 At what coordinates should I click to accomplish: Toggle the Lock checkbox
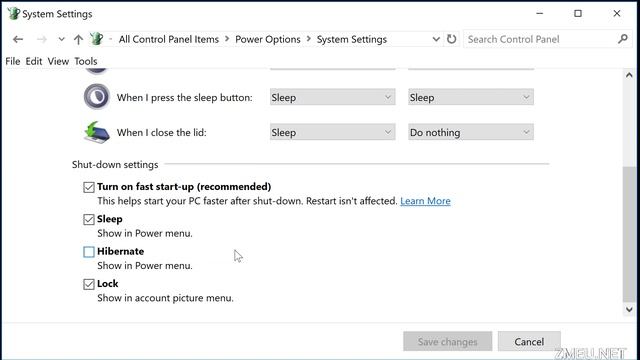pos(89,284)
